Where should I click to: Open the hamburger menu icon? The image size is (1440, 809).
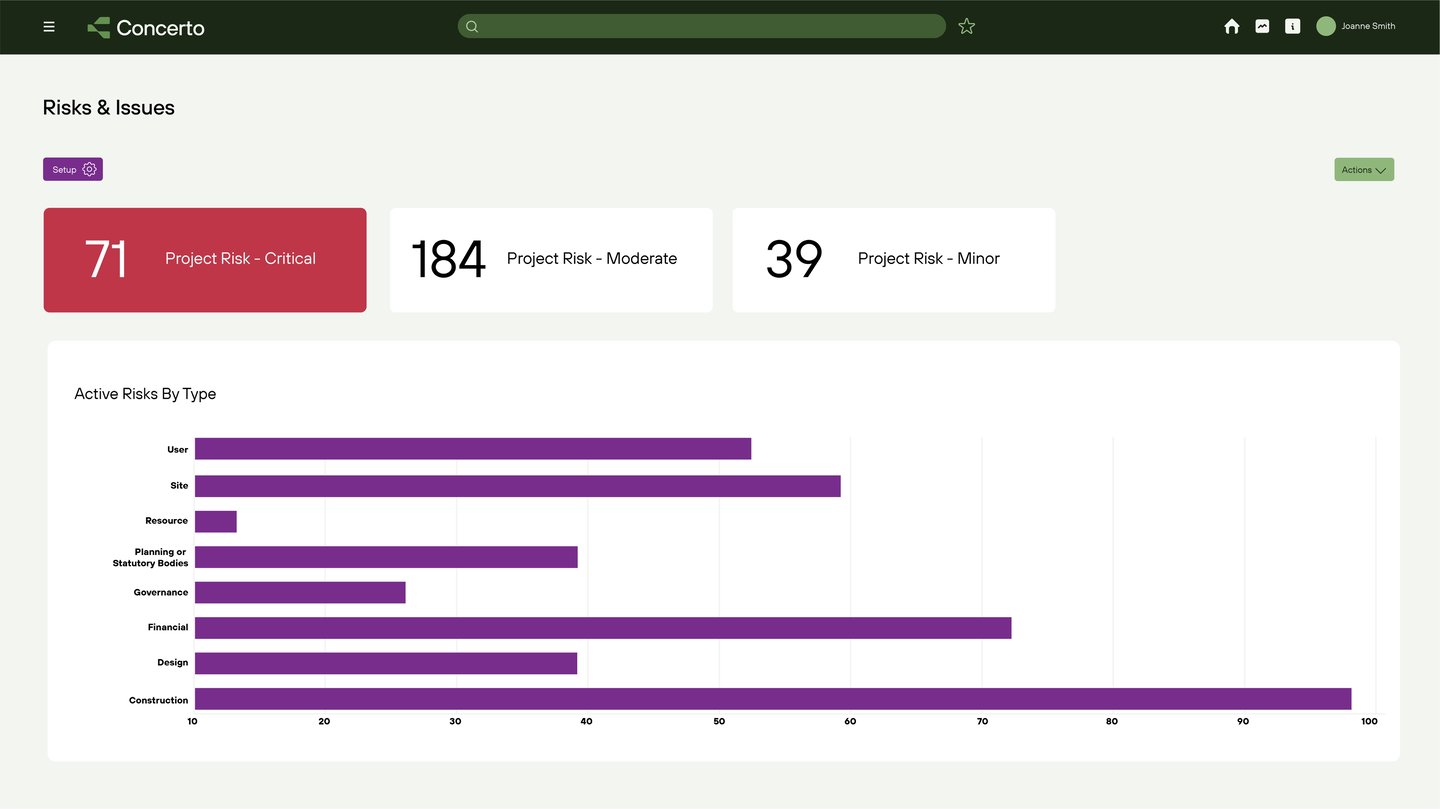click(x=49, y=27)
